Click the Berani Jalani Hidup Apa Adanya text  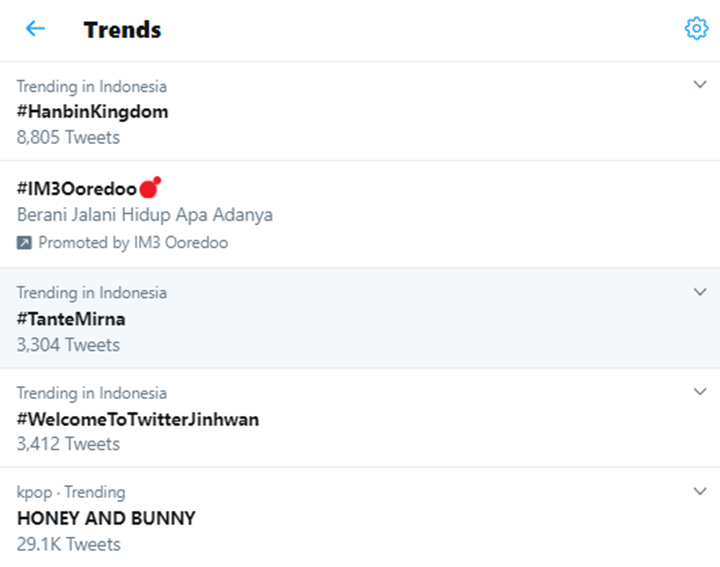pos(145,215)
